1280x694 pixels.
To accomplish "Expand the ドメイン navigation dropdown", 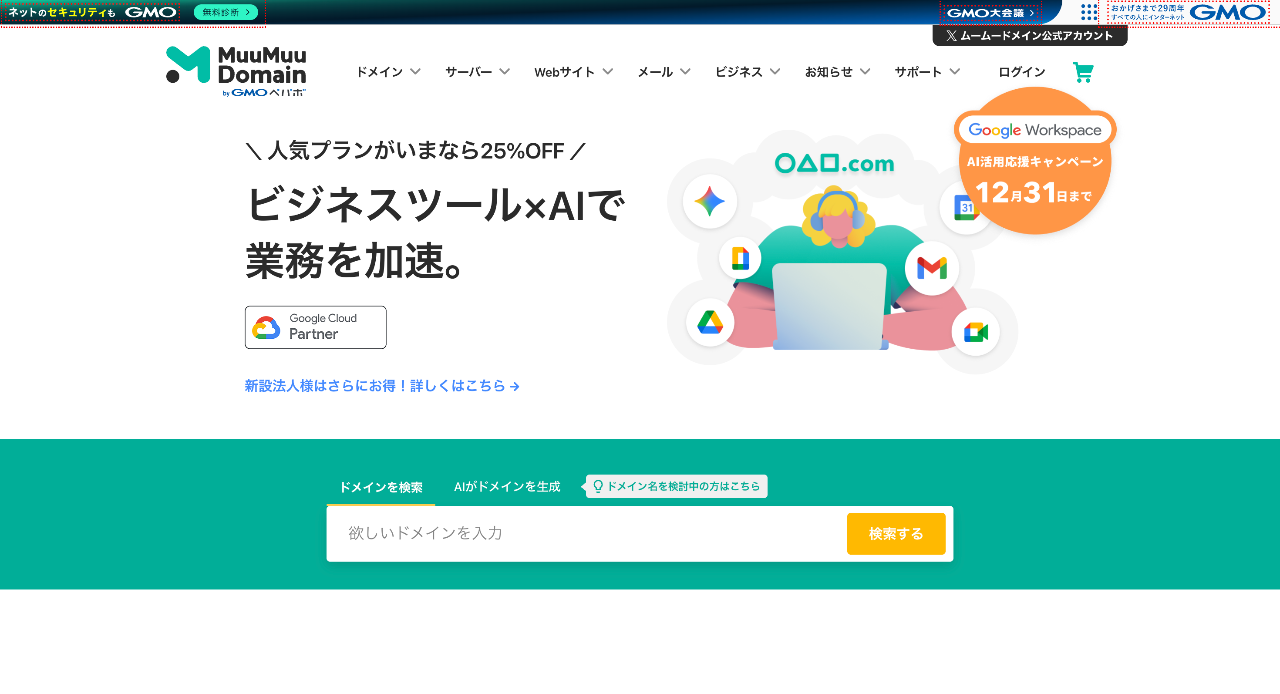I will pyautogui.click(x=388, y=71).
